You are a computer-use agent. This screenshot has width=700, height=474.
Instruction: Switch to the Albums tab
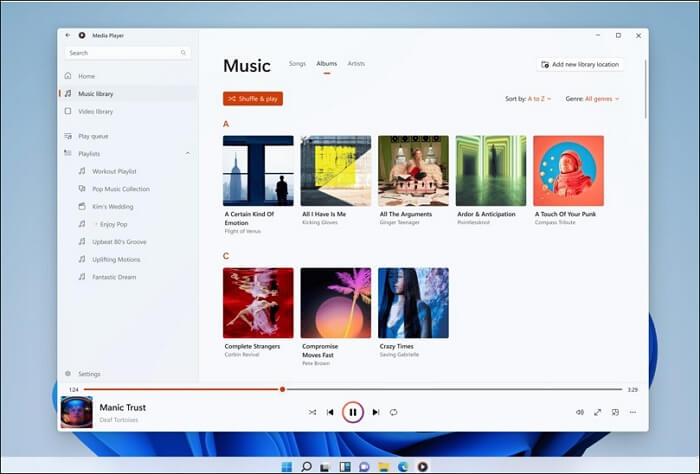point(327,63)
